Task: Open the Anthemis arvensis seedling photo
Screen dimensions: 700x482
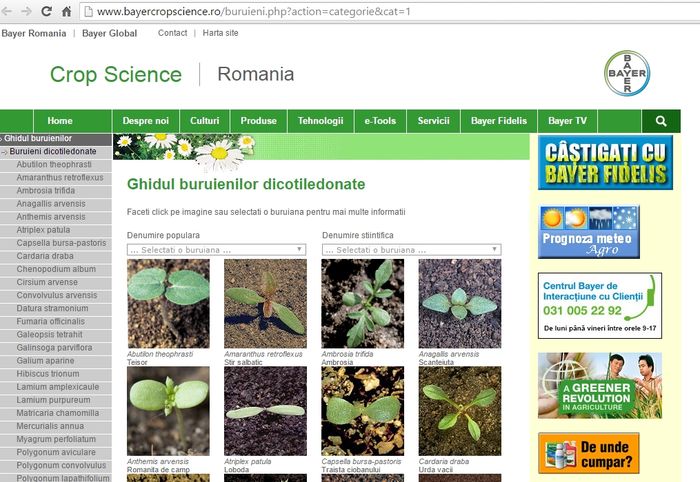Action: (x=168, y=411)
